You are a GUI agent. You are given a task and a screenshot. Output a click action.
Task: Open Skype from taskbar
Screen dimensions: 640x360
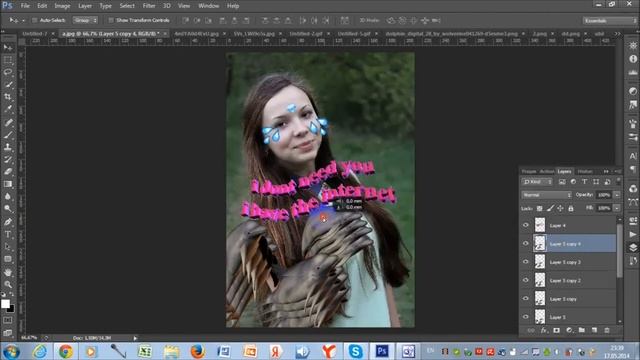(x=356, y=351)
